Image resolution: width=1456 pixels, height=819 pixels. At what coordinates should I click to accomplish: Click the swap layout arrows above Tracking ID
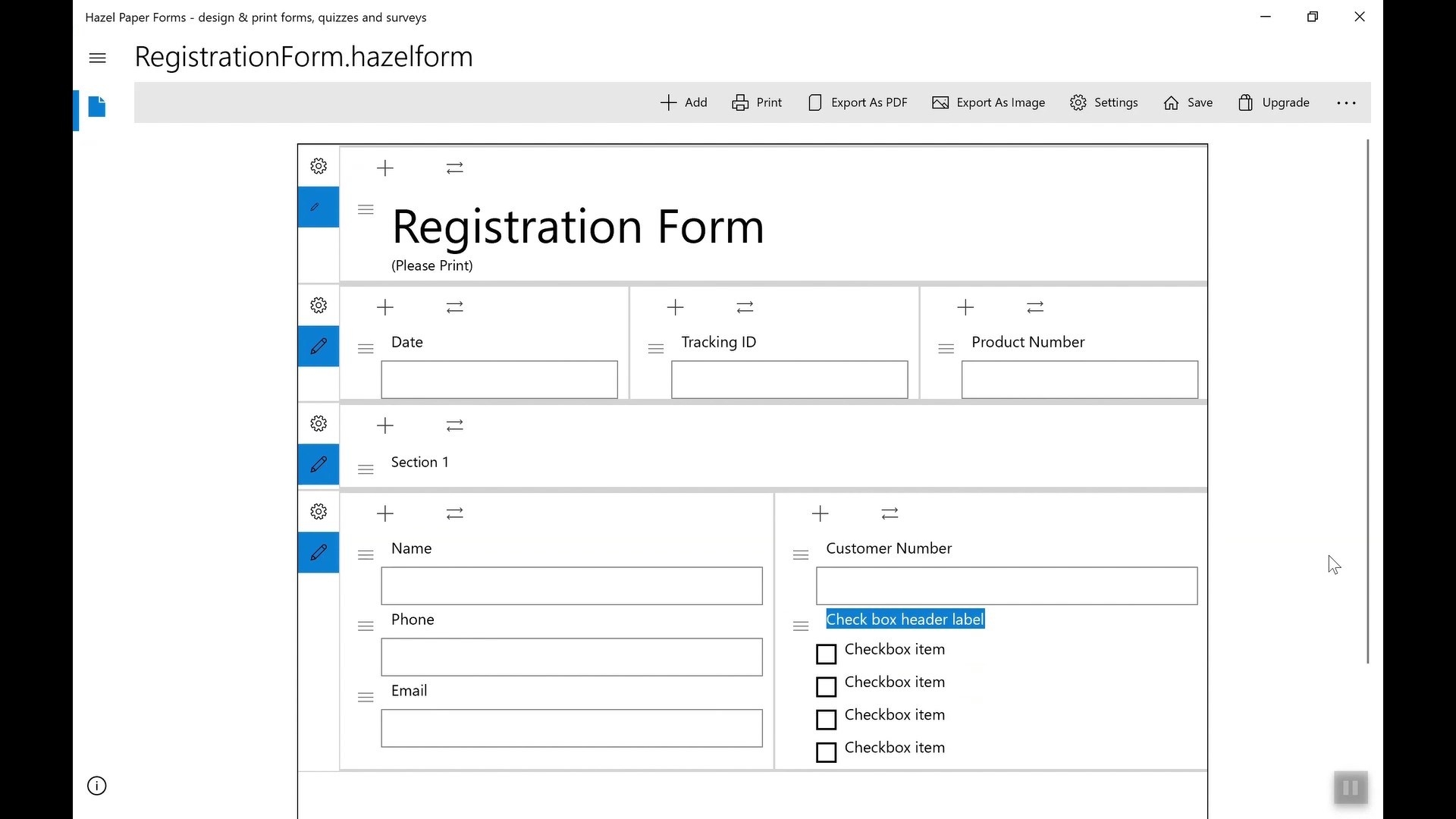click(x=745, y=307)
